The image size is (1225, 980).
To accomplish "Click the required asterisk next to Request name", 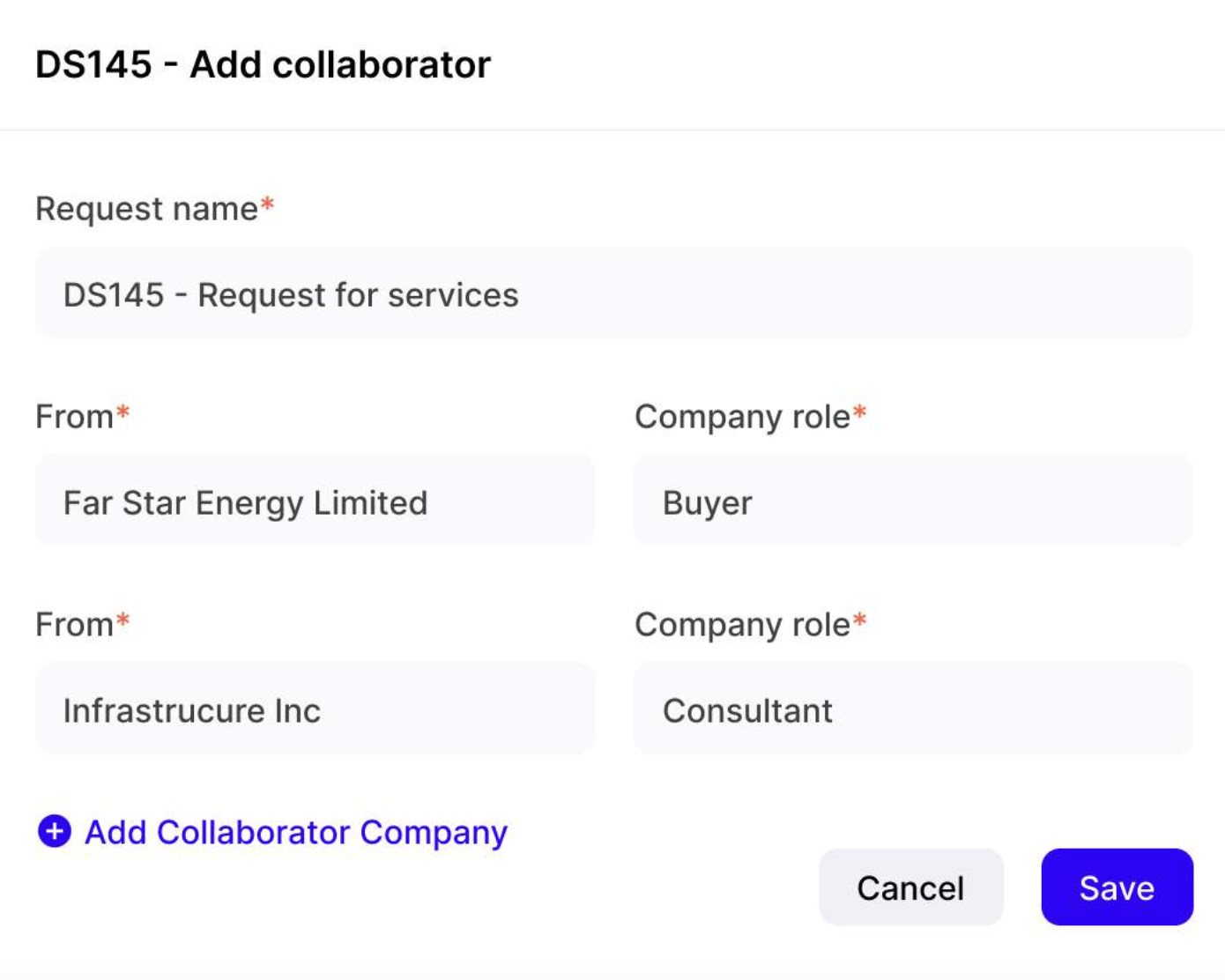I will click(x=268, y=205).
